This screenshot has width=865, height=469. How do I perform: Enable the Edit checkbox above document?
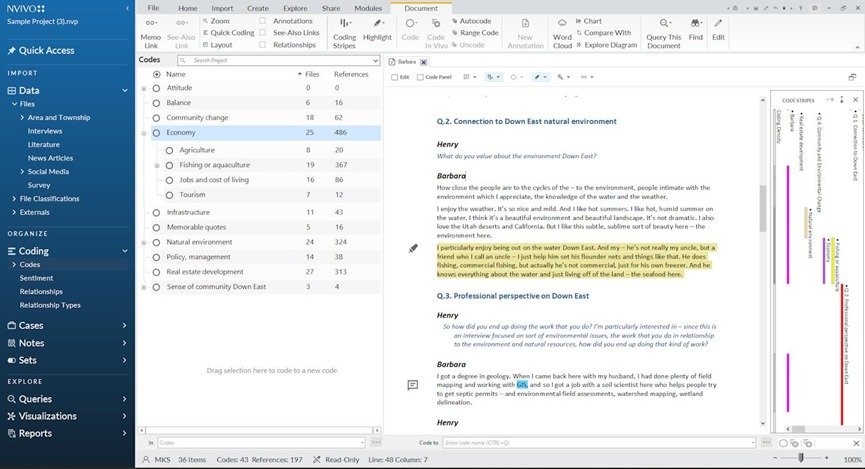(394, 77)
